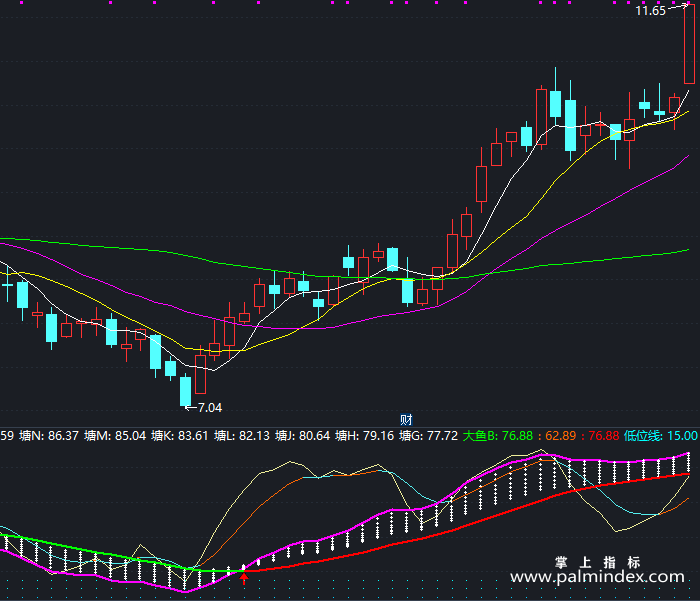Screen dimensions: 700x601
Task: Click the red buy-signal arrow in the indicator pane
Action: pyautogui.click(x=244, y=579)
